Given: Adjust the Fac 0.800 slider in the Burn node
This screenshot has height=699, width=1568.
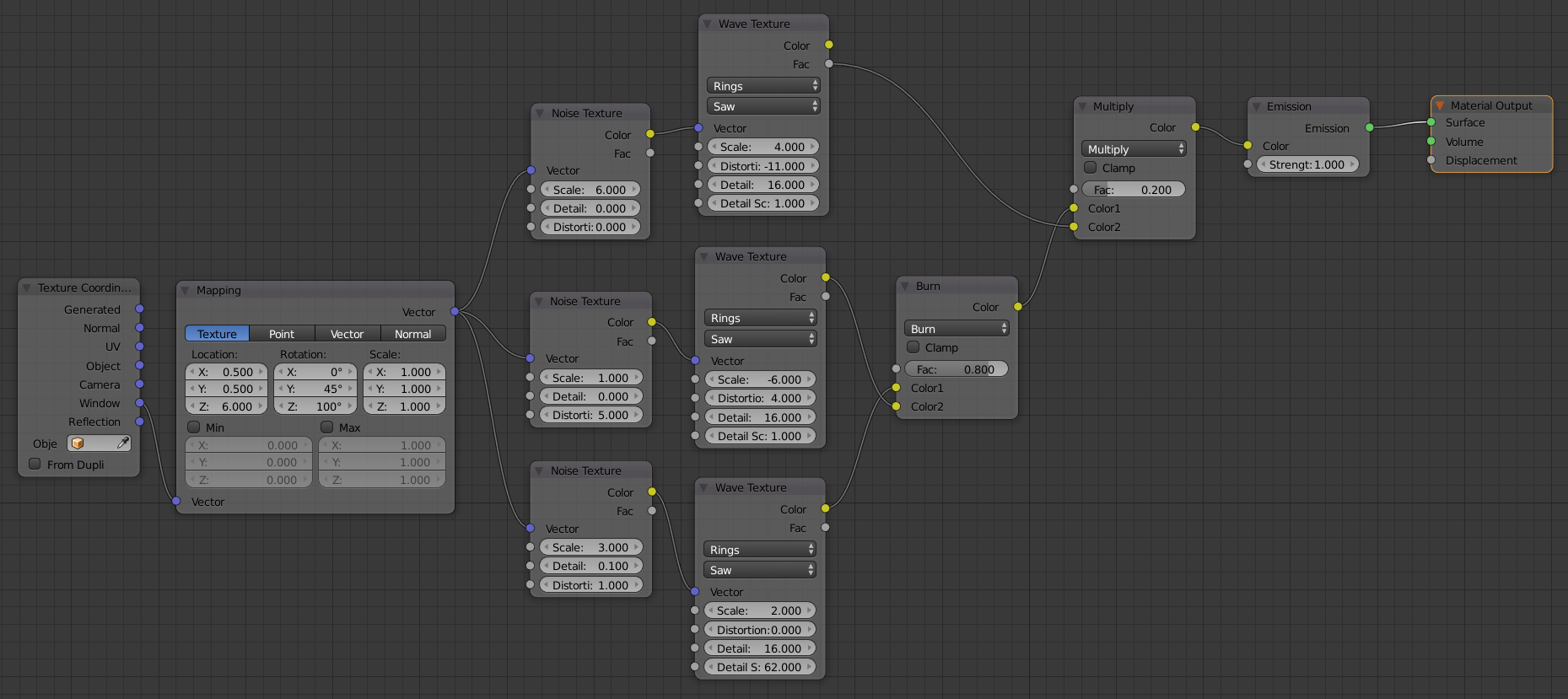Looking at the screenshot, I should (x=956, y=369).
